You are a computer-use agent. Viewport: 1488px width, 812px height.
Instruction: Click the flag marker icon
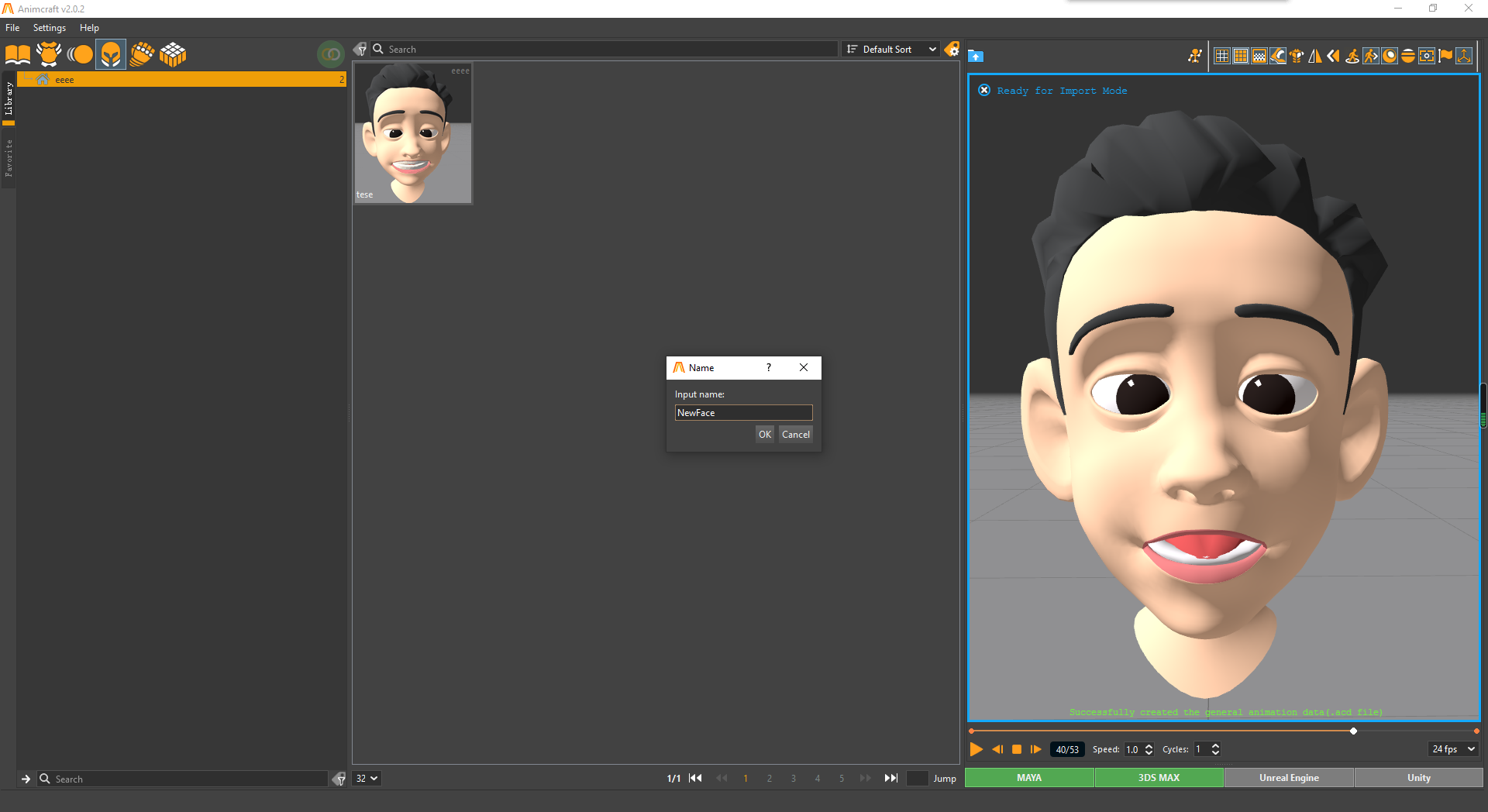(1445, 56)
